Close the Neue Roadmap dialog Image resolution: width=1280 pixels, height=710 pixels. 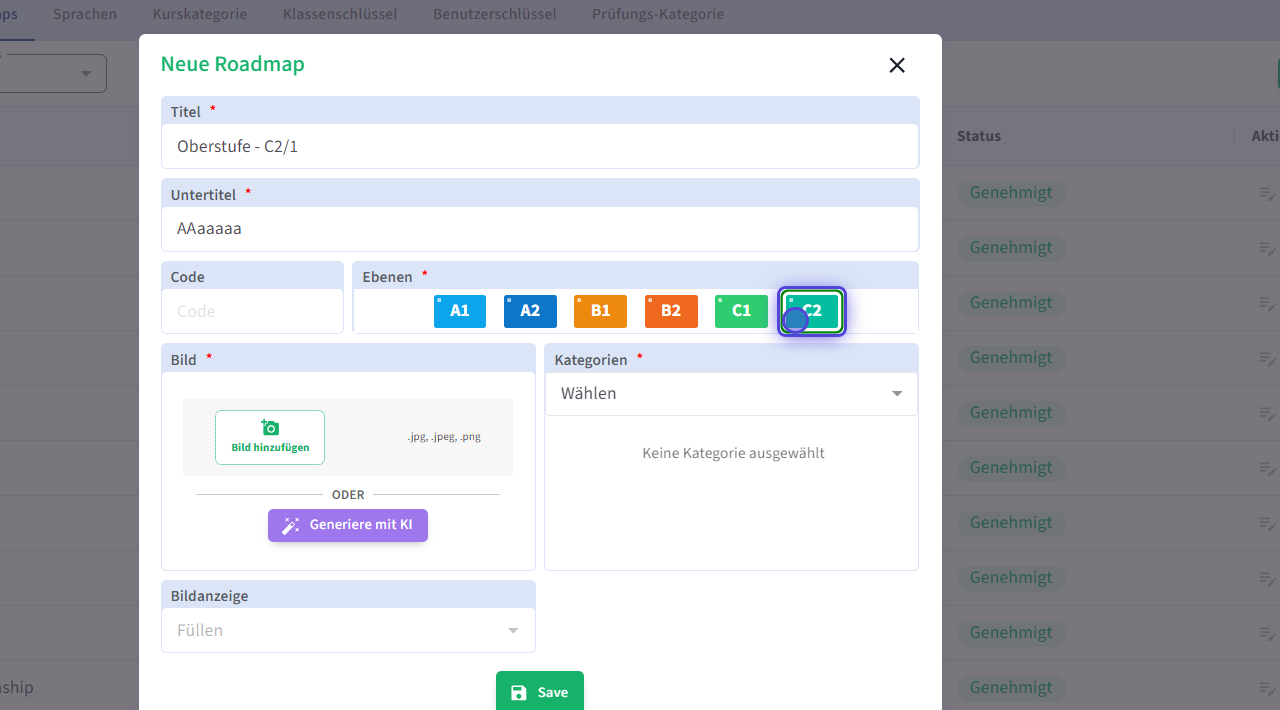[897, 65]
